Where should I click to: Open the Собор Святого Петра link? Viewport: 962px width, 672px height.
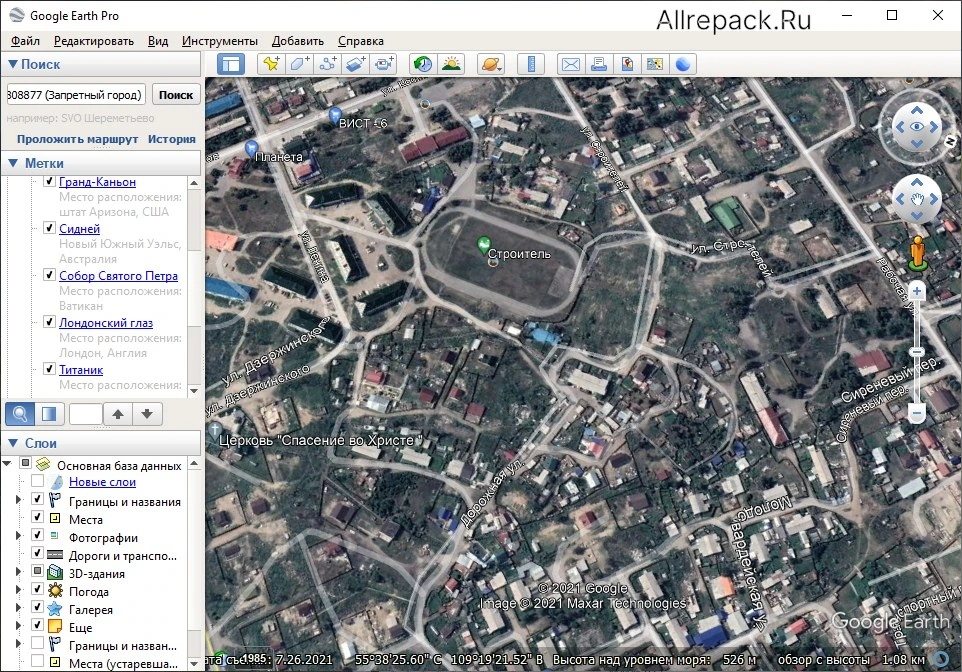coord(118,276)
